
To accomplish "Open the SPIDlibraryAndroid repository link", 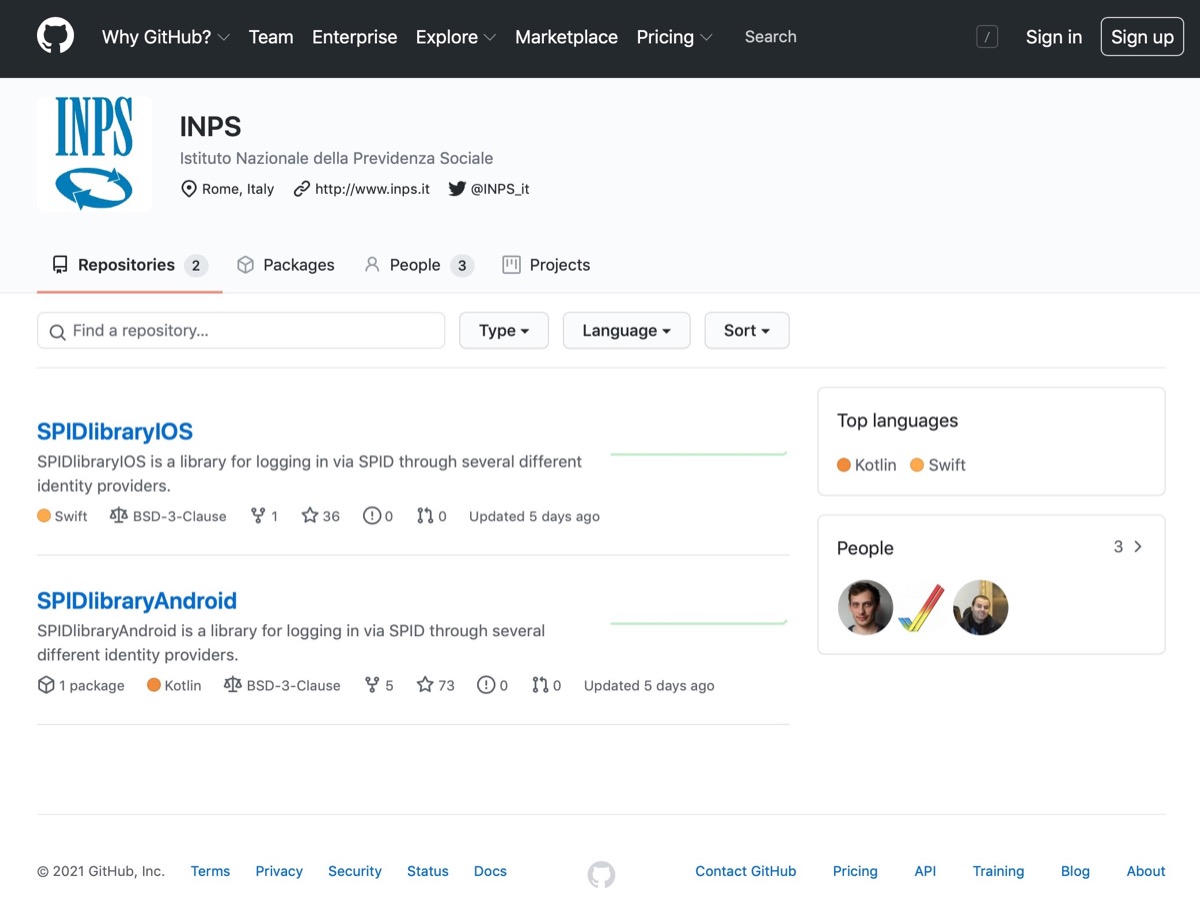I will click(x=137, y=601).
